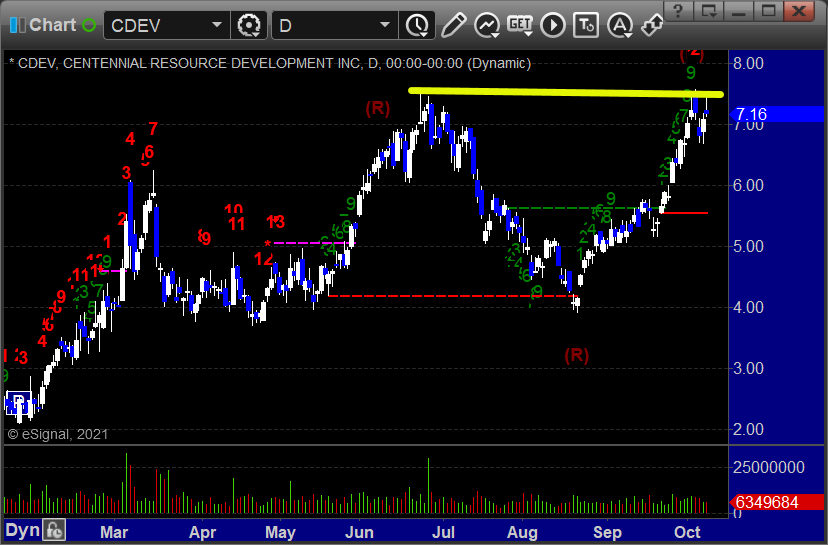Open the studies chart-line icon menu

tap(487, 25)
